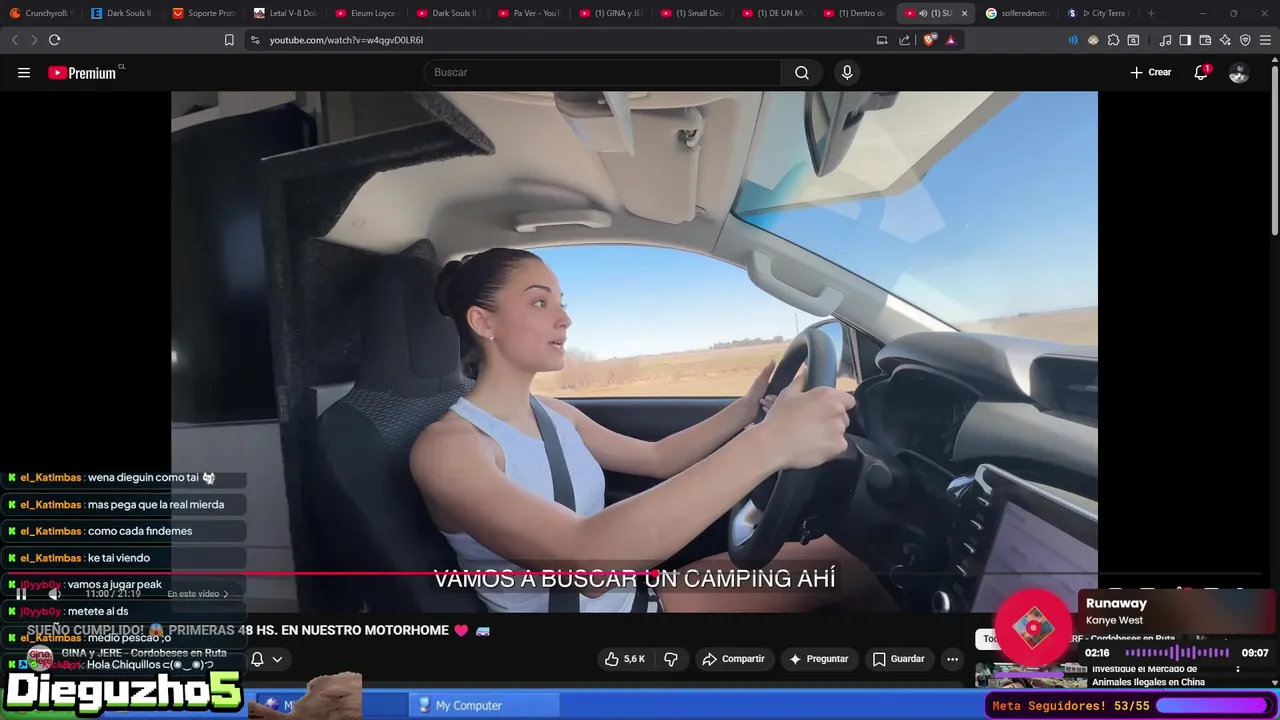Dislike the video with thumbs-down
This screenshot has width=1280, height=720.
click(x=671, y=659)
